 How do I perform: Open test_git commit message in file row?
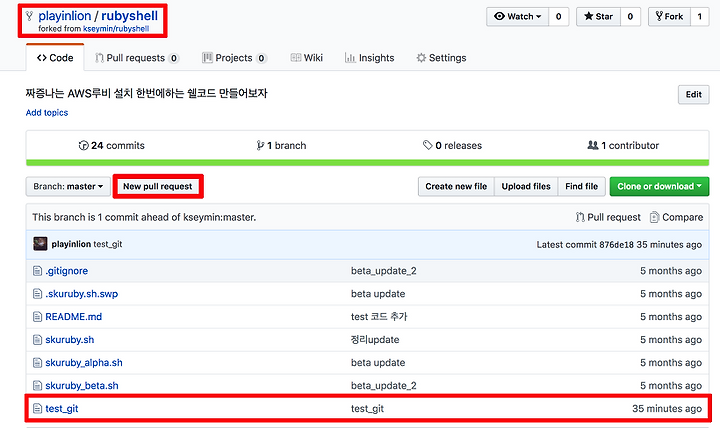(x=367, y=409)
